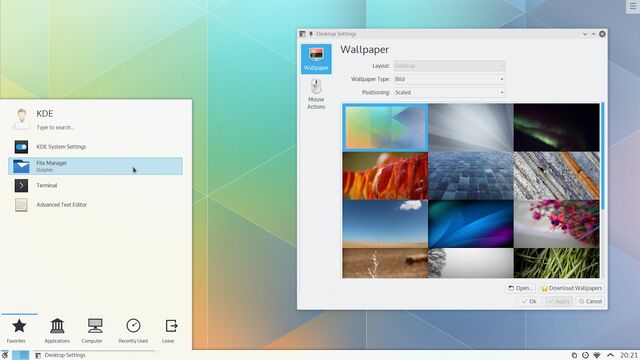Click the Cancel button
Screen dimensions: 640x360
[x=590, y=302]
